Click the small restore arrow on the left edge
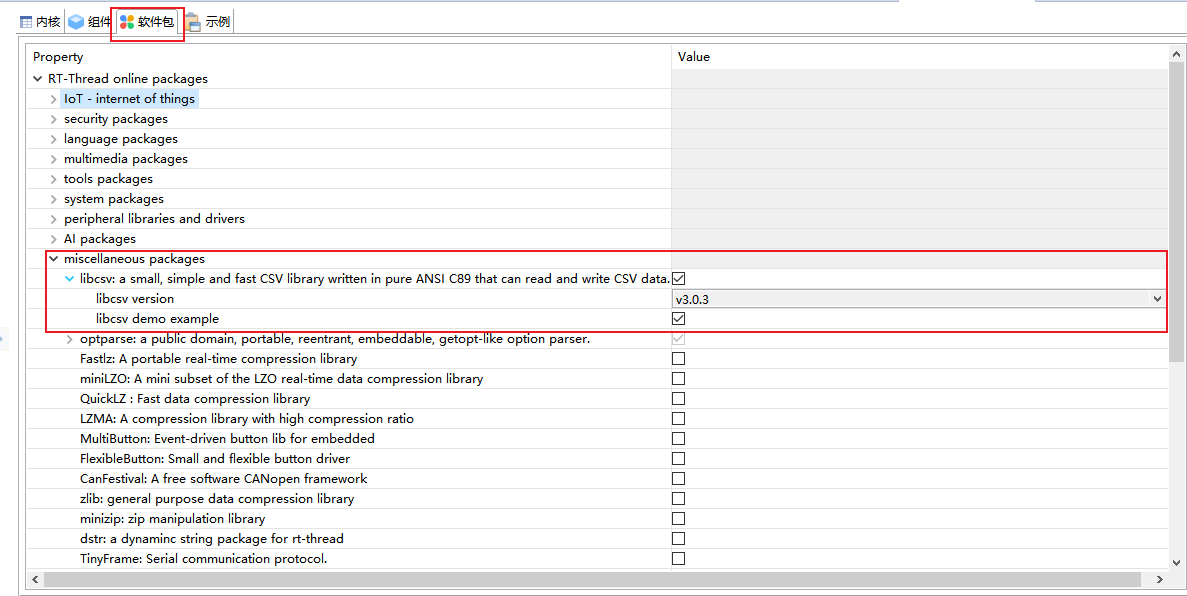The image size is (1187, 596). tap(4, 337)
